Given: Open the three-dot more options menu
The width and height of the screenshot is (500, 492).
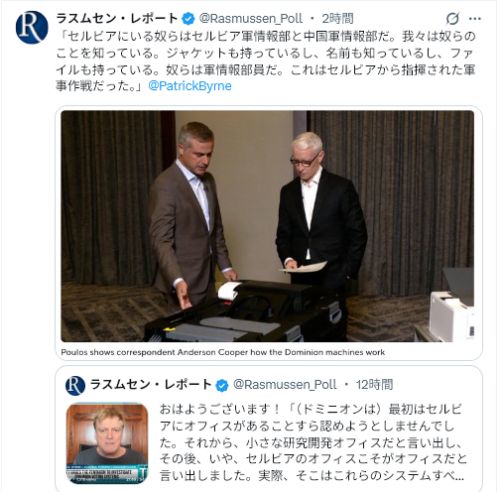Looking at the screenshot, I should 475,19.
